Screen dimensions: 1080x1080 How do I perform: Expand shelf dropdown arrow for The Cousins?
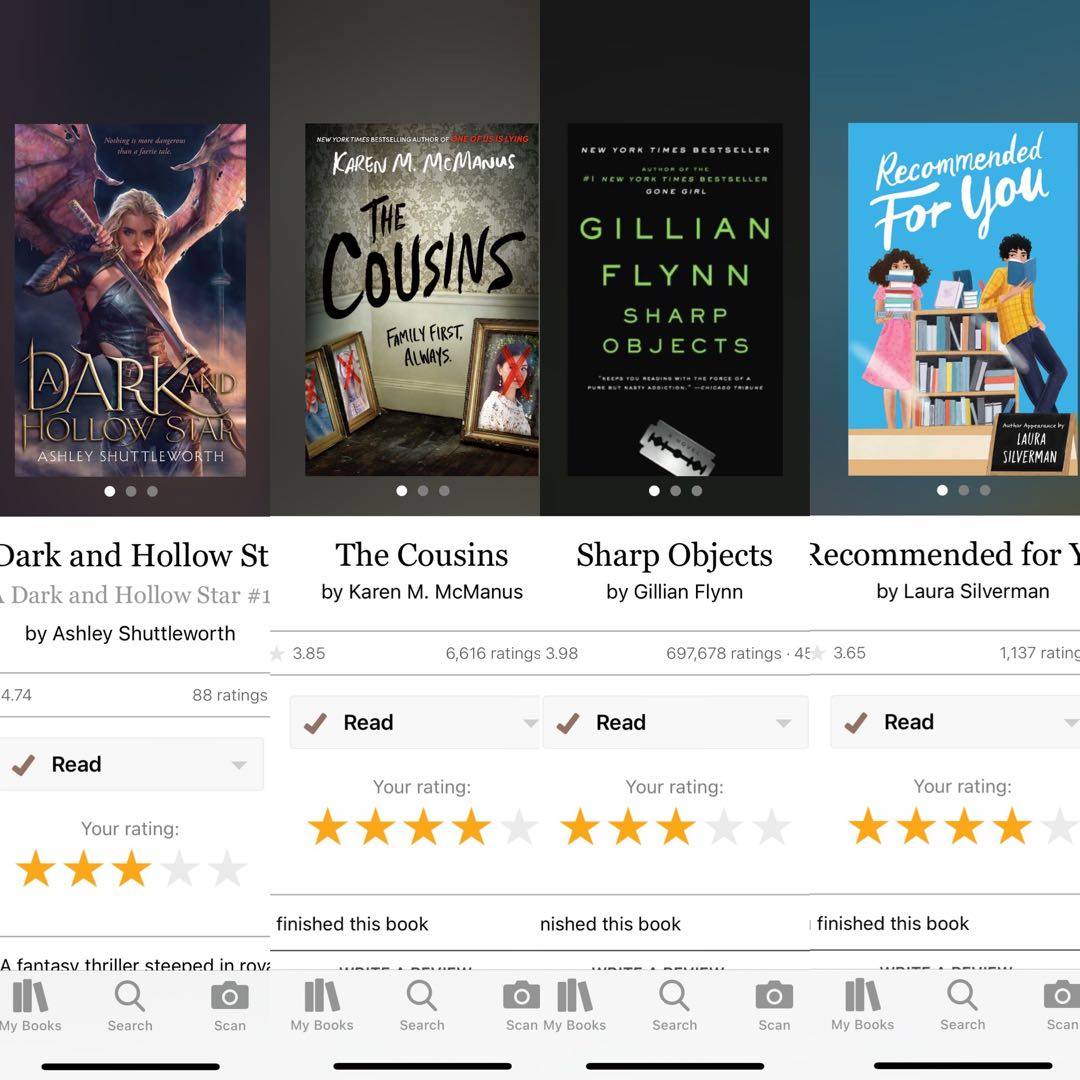click(530, 723)
